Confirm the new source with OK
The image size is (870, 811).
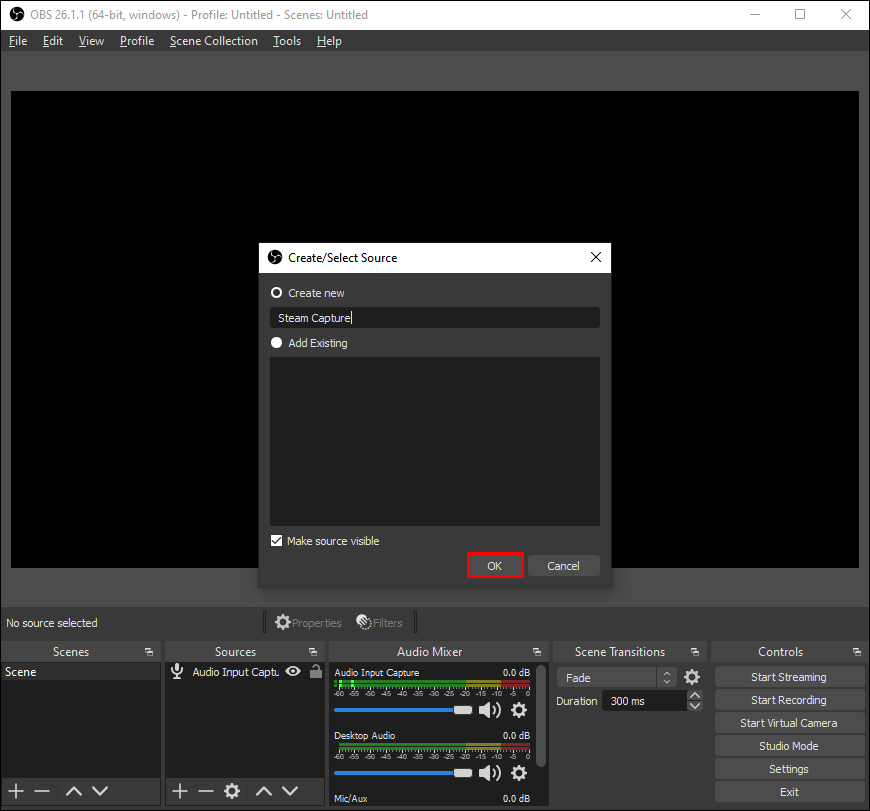[495, 566]
